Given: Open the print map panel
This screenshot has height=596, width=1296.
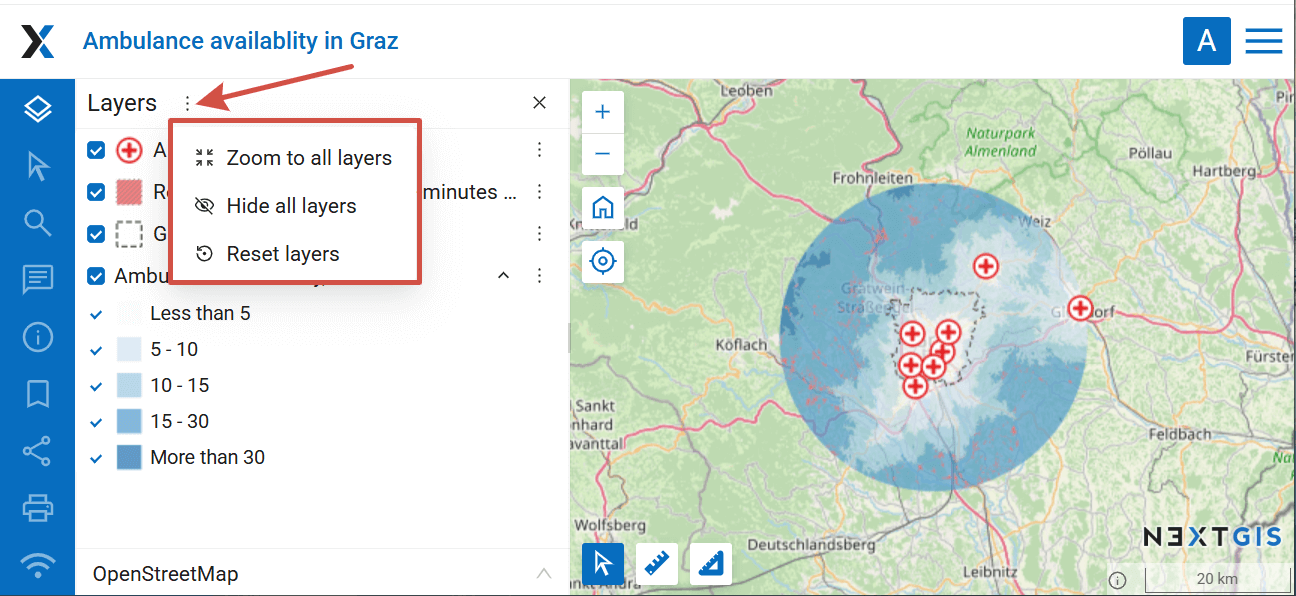Looking at the screenshot, I should [x=37, y=508].
